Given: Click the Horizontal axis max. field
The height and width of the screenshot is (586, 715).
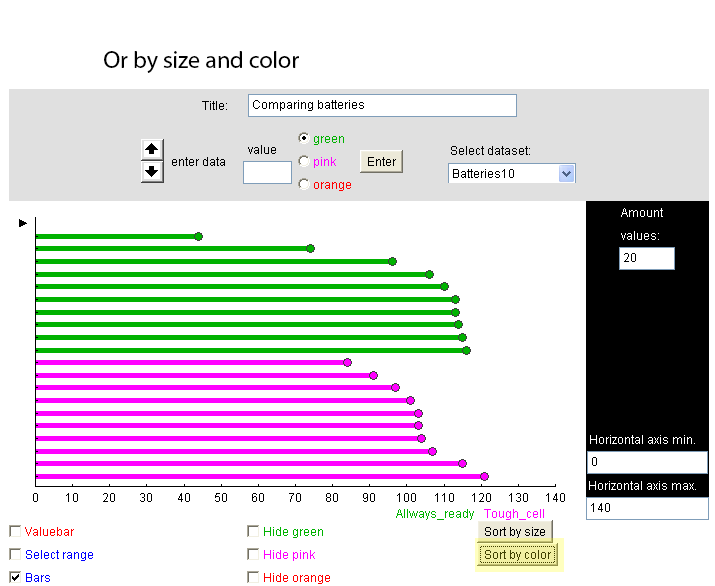Looking at the screenshot, I should (647, 508).
